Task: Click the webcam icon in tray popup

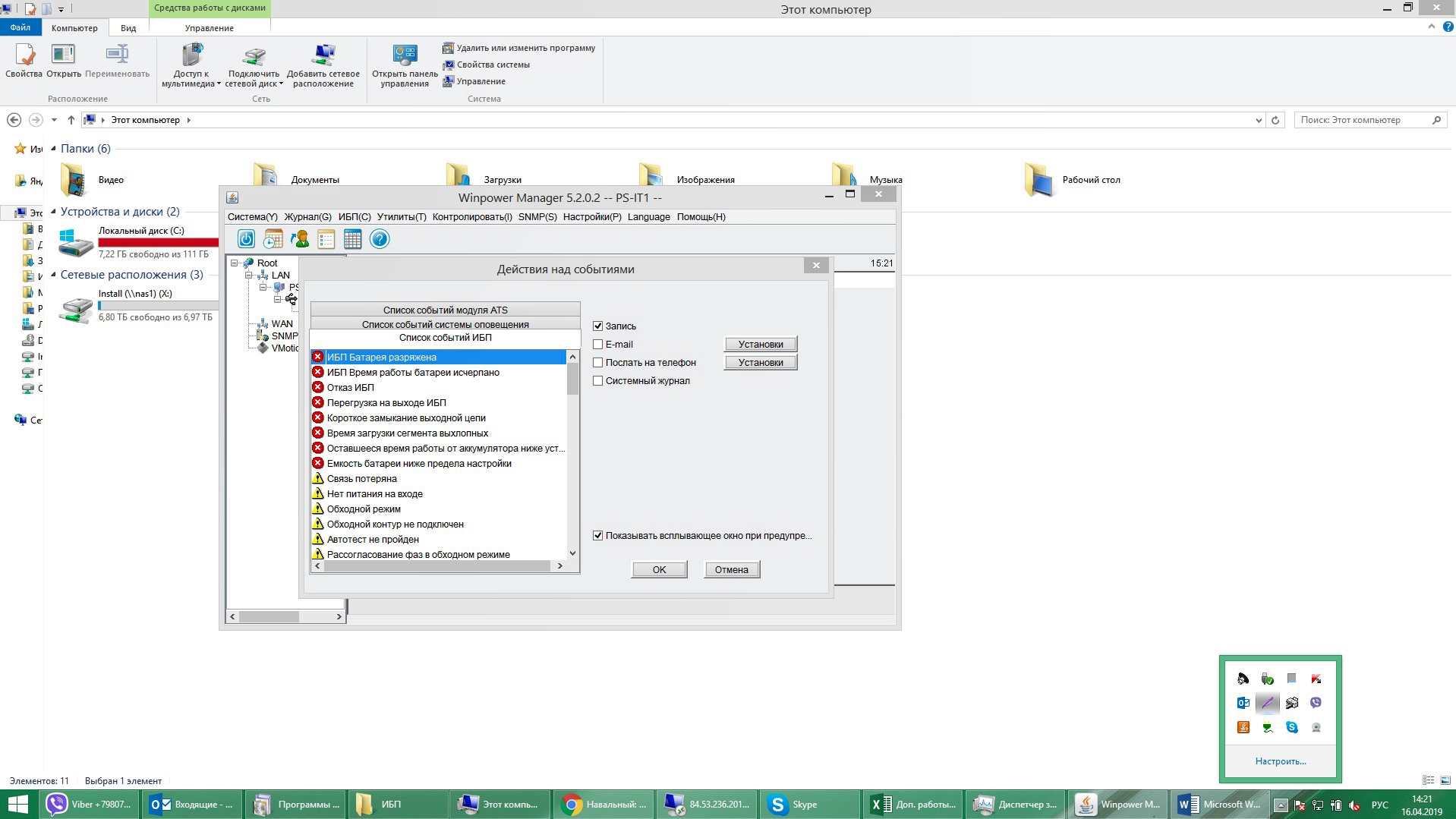Action: pyautogui.click(x=1316, y=727)
